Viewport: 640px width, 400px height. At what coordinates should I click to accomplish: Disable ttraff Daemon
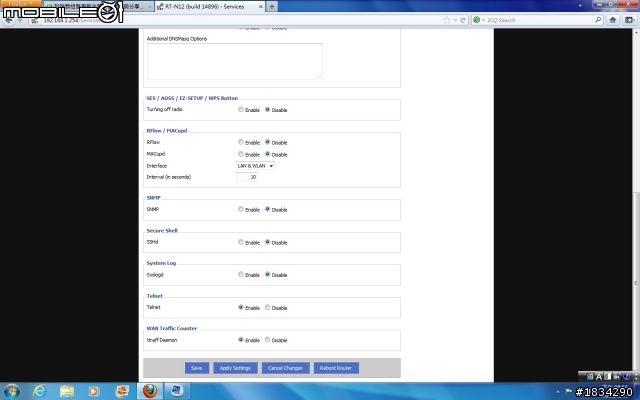(x=267, y=340)
